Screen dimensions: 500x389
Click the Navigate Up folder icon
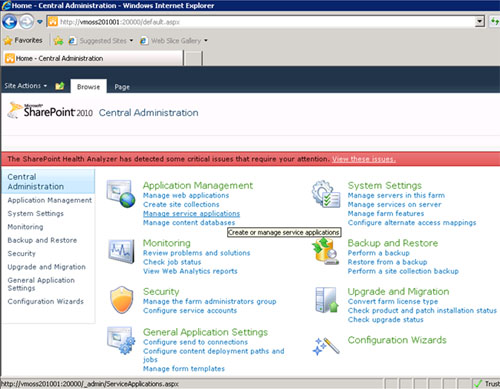point(60,86)
